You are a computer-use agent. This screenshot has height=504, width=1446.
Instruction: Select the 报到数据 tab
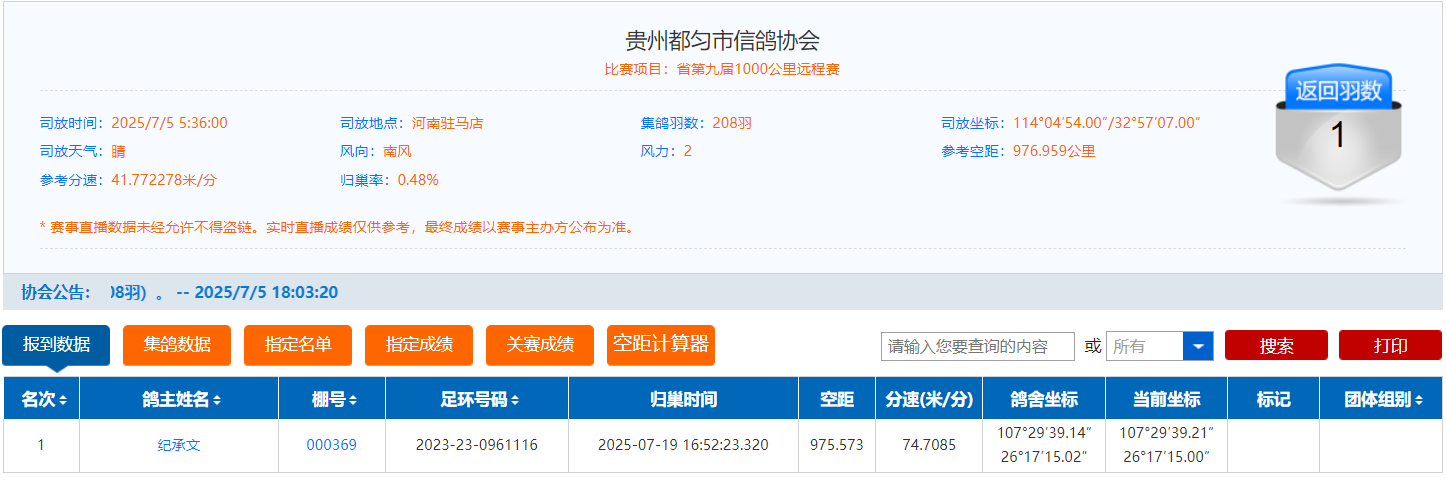56,345
